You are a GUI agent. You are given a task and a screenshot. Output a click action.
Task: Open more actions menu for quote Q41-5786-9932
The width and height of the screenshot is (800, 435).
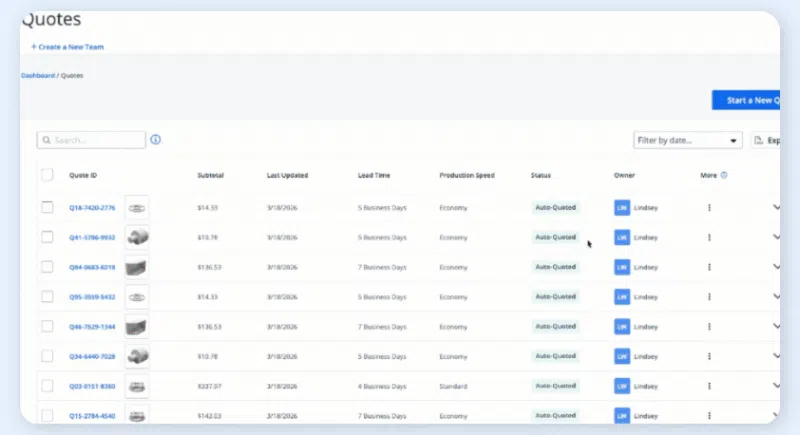click(709, 237)
